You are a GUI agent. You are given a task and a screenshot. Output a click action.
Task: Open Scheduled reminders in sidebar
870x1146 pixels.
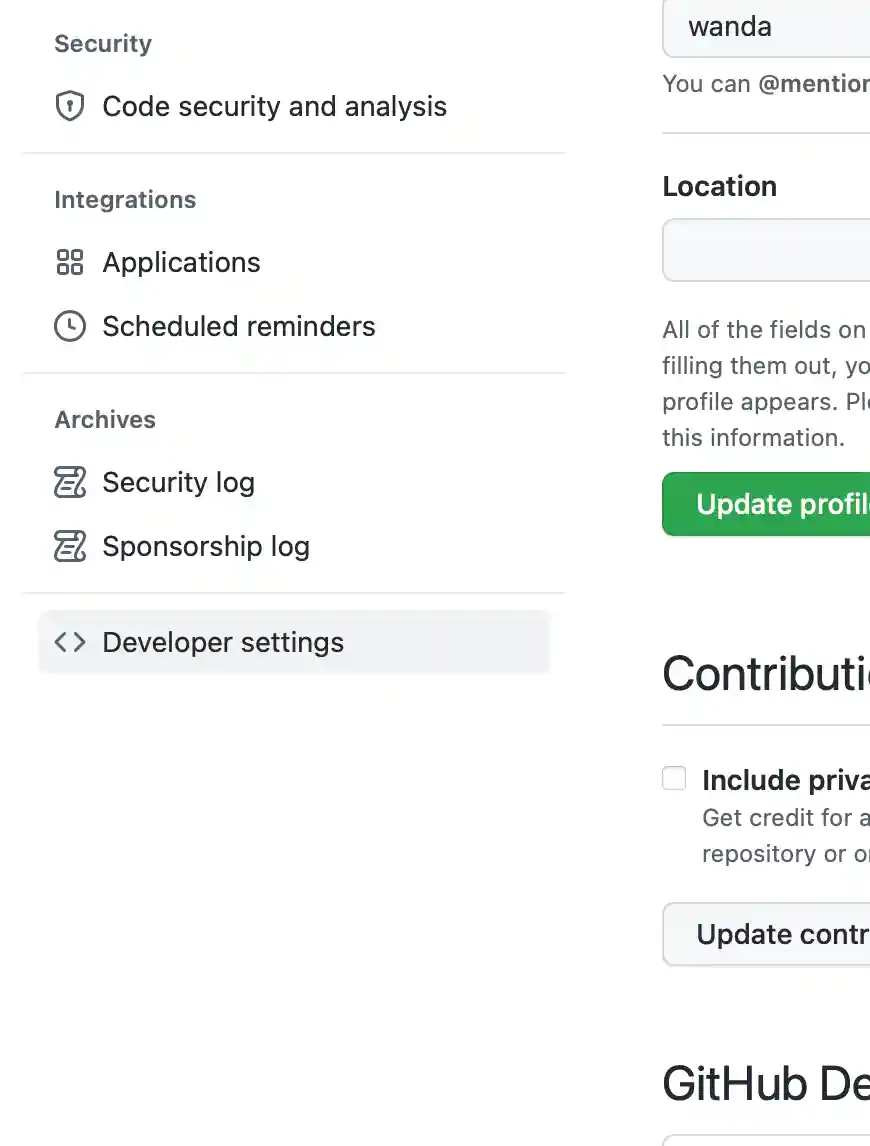click(x=238, y=326)
